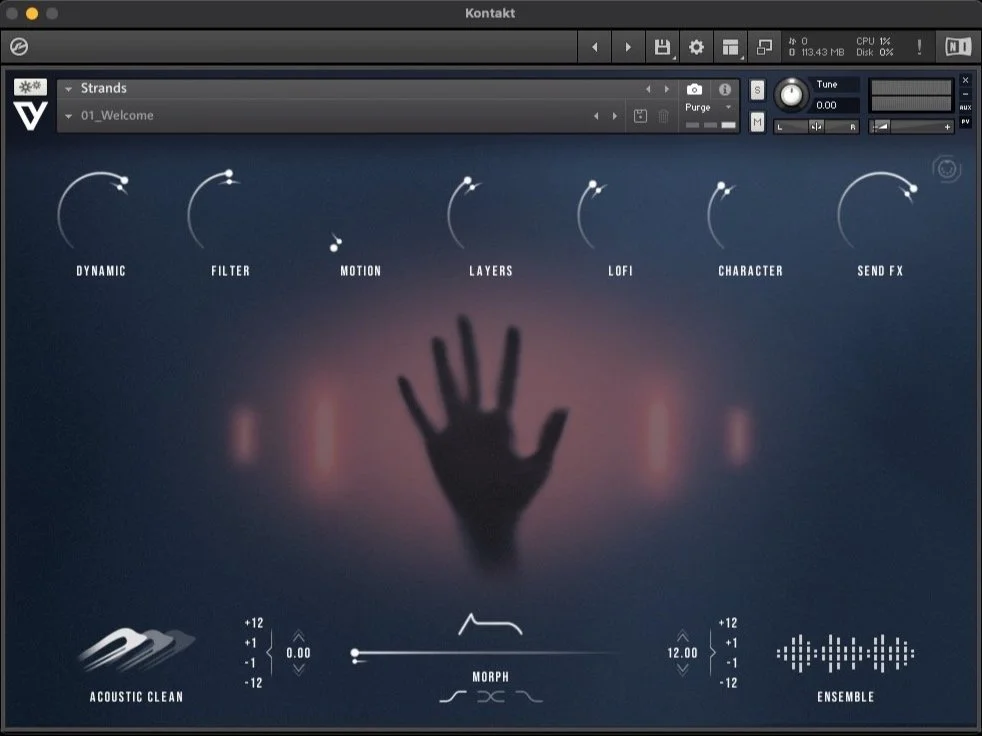982x736 pixels.
Task: Click the -12 transpose option on the right layer
Action: 728,683
